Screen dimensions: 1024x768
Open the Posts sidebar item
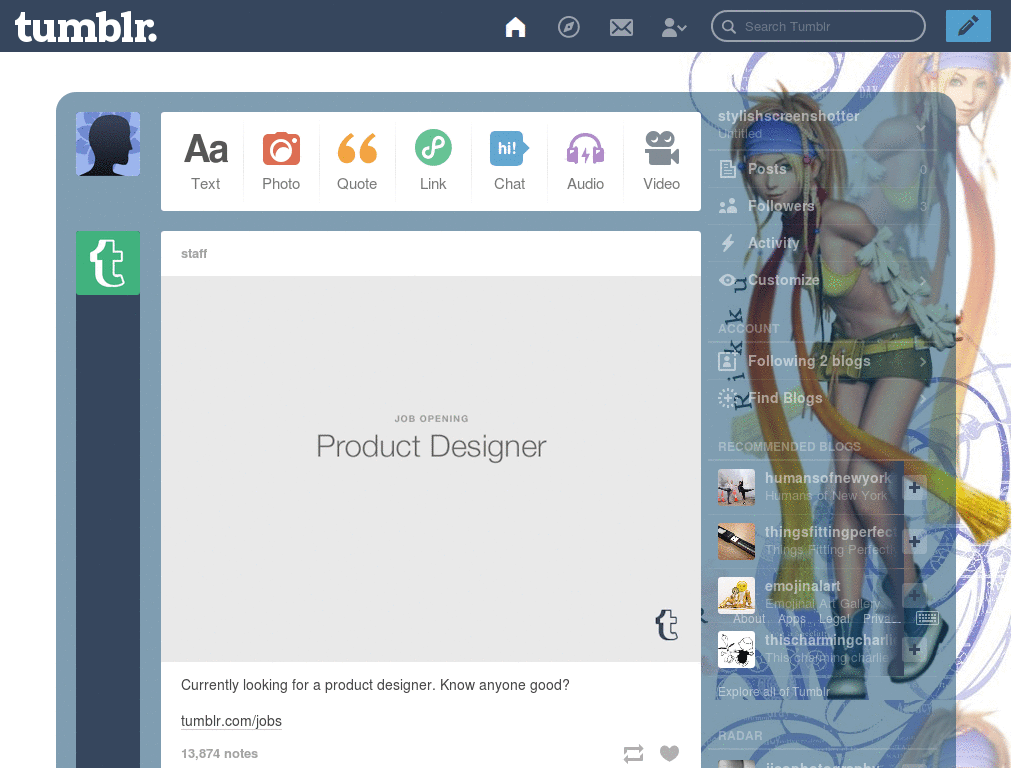(822, 169)
